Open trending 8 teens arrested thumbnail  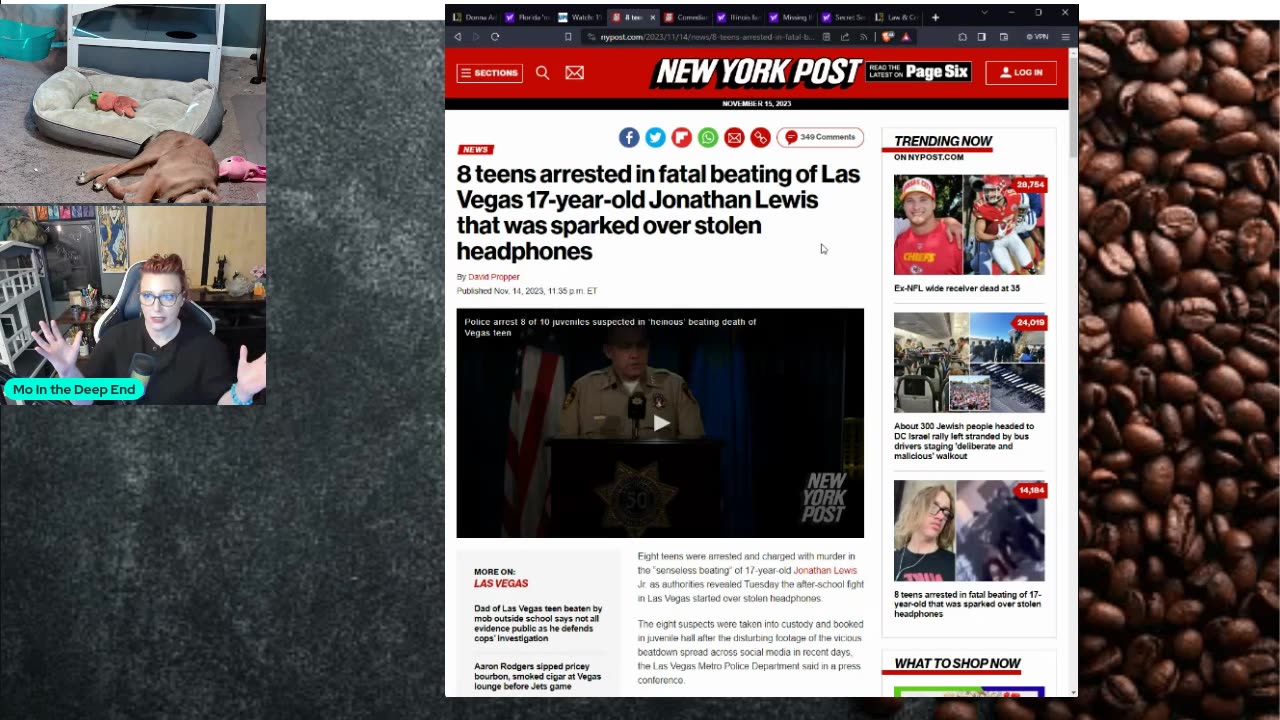(x=969, y=531)
